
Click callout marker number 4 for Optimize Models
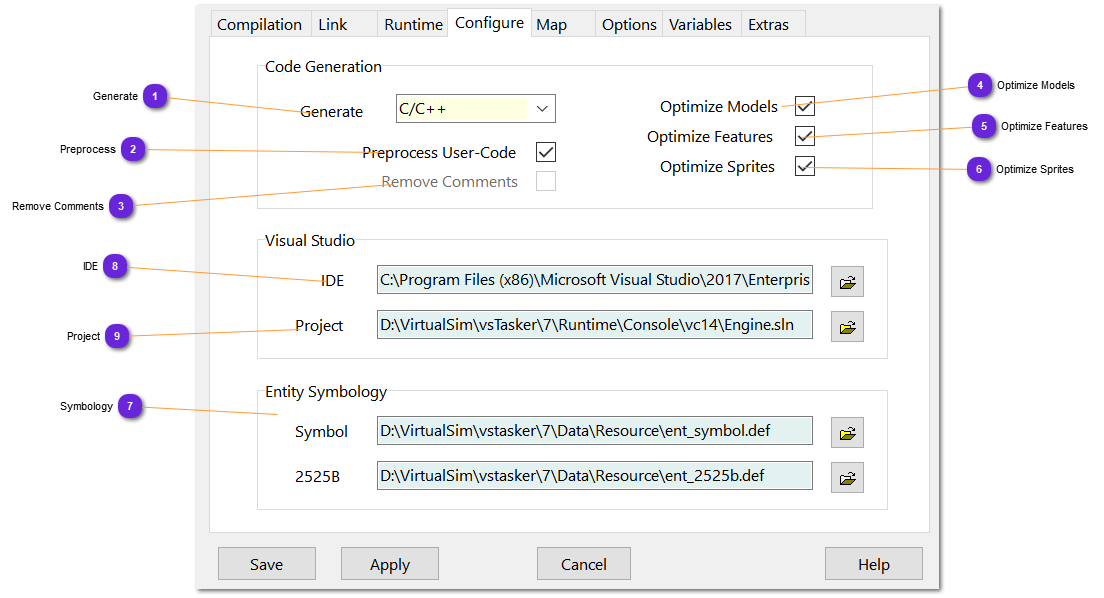click(980, 86)
